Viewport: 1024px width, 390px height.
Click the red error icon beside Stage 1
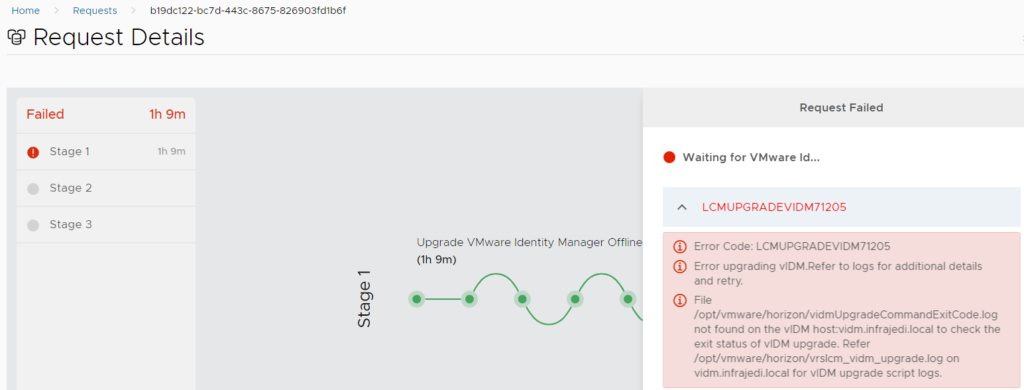pyautogui.click(x=33, y=152)
